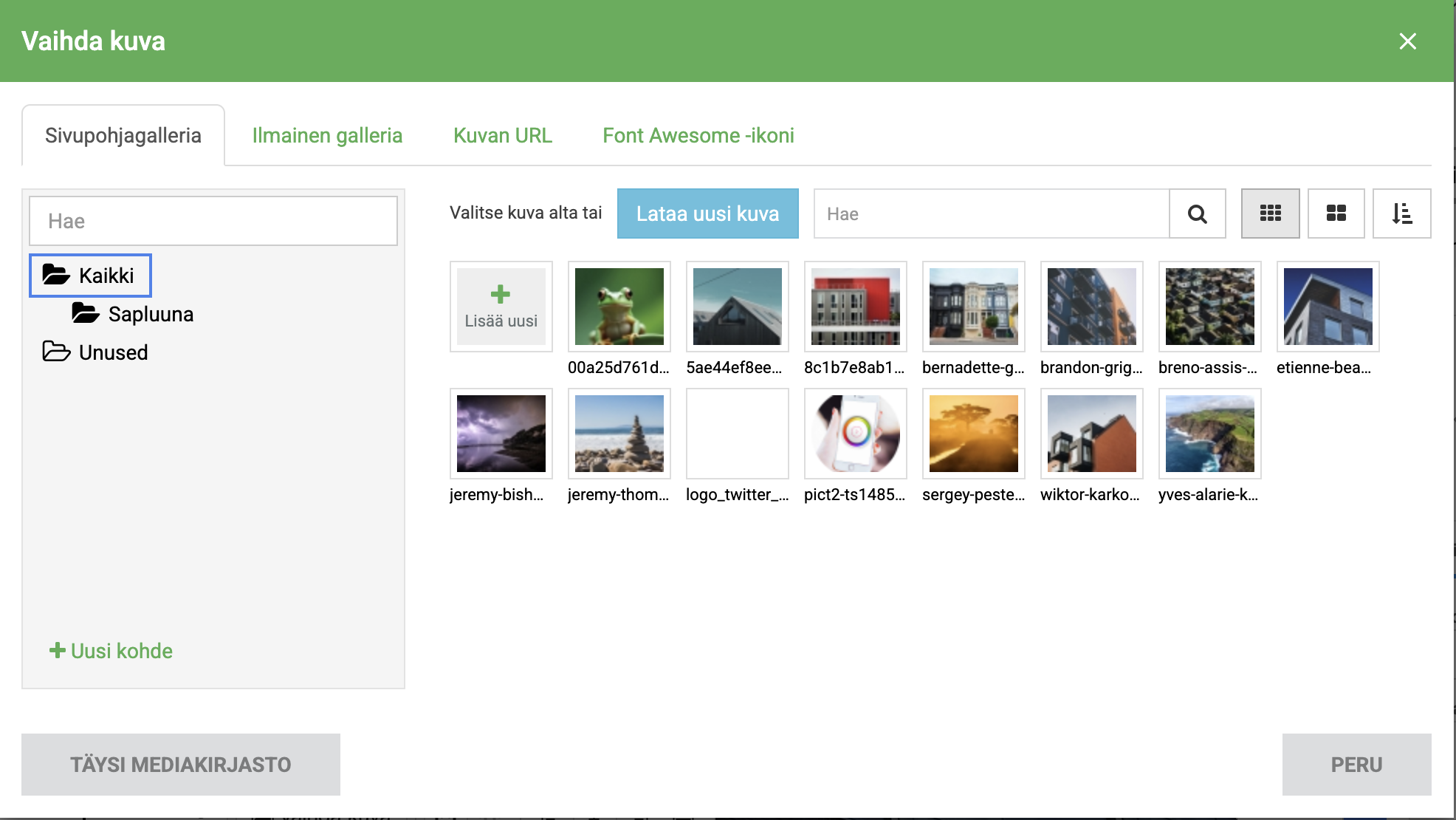Focus the folder search Hae field
The height and width of the screenshot is (820, 1456).
pos(213,221)
